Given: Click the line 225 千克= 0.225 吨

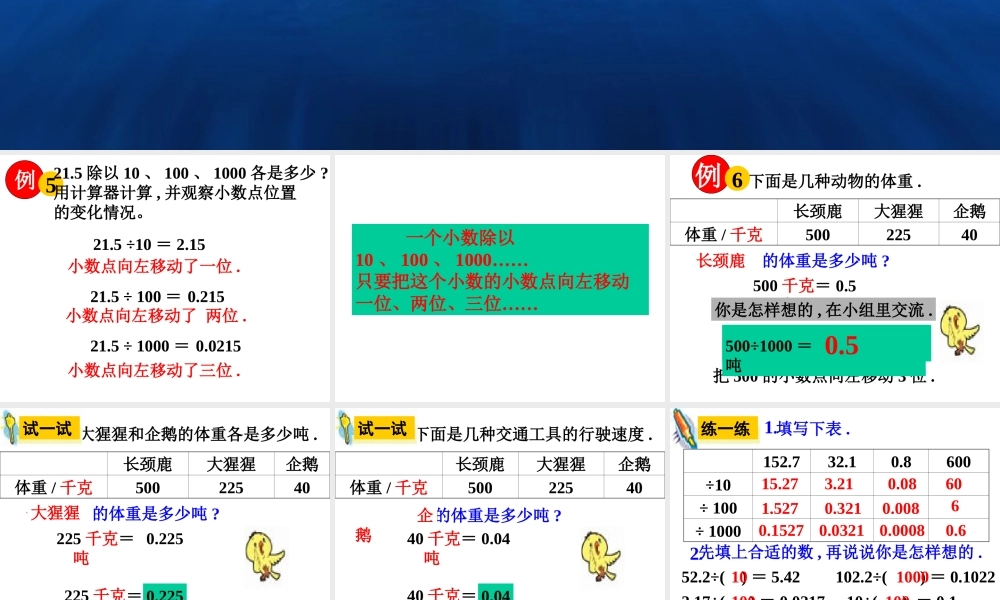Looking at the screenshot, I should 120,548.
